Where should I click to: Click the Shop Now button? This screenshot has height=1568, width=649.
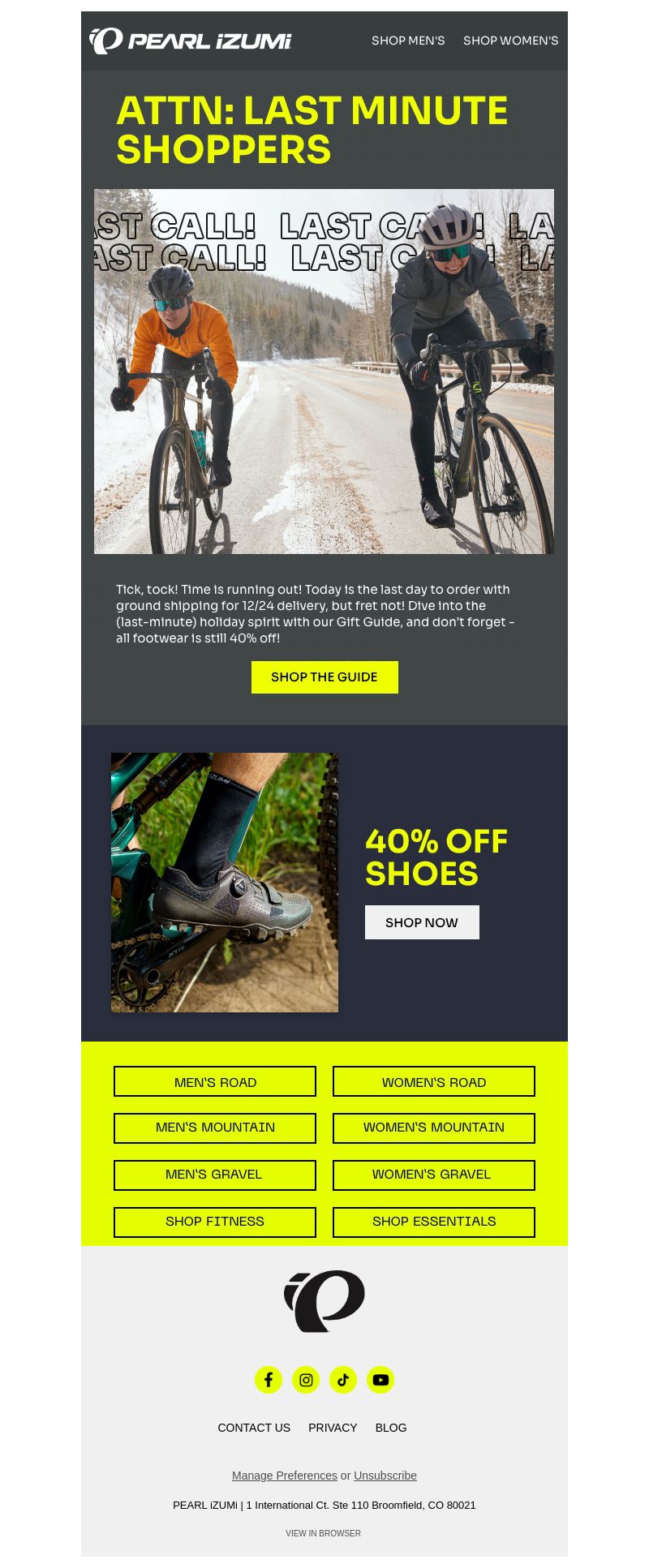point(422,922)
